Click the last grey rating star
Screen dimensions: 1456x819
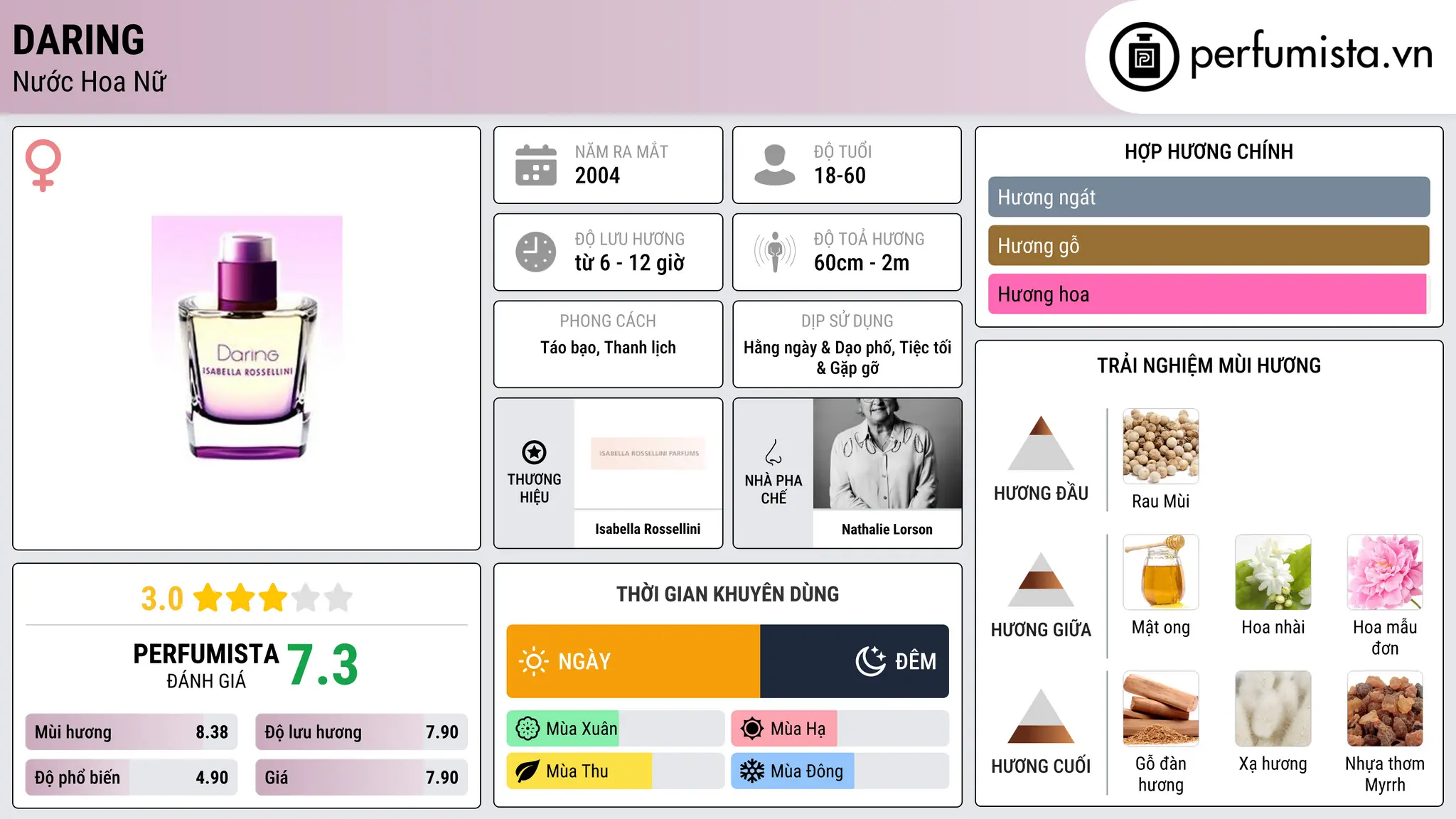[338, 598]
